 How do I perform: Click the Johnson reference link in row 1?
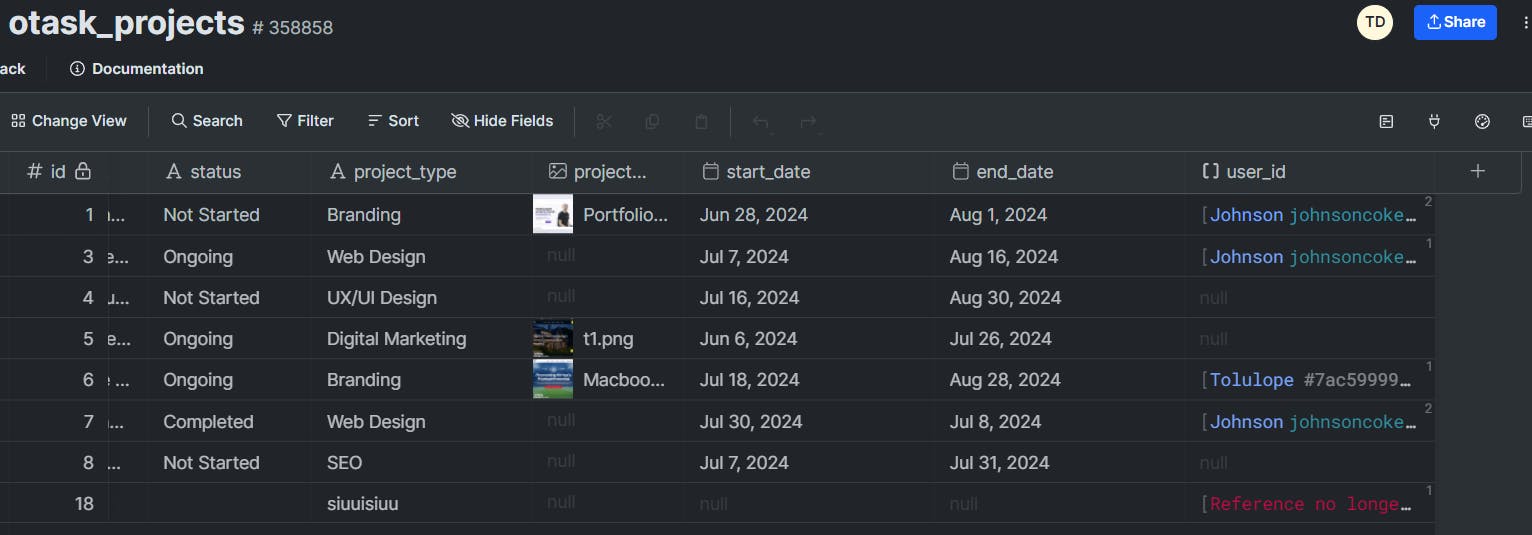pos(1246,215)
